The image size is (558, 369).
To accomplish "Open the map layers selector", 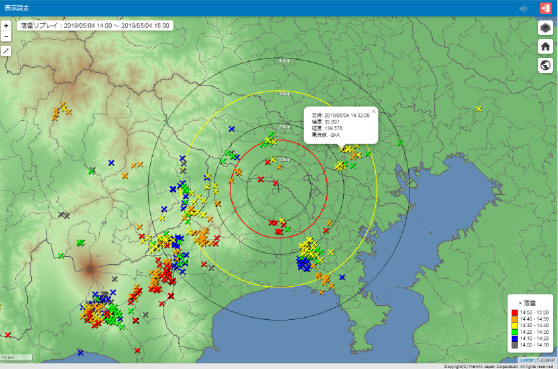I will (545, 27).
